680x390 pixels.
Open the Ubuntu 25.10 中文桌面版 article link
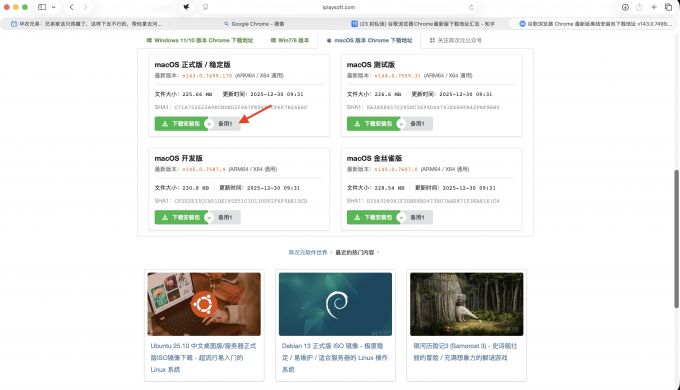[203, 358]
